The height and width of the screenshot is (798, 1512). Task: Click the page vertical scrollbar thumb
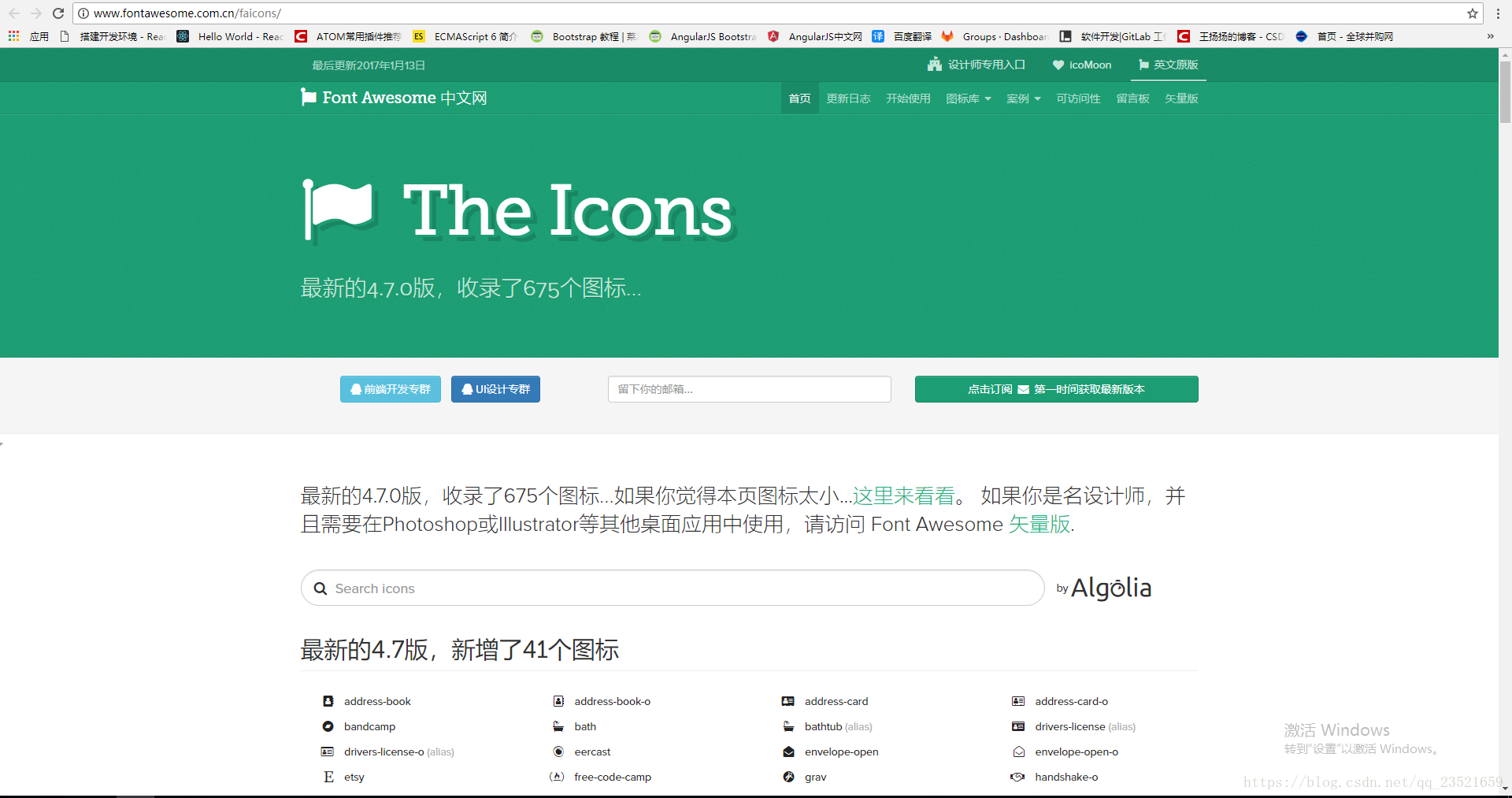point(1505,91)
